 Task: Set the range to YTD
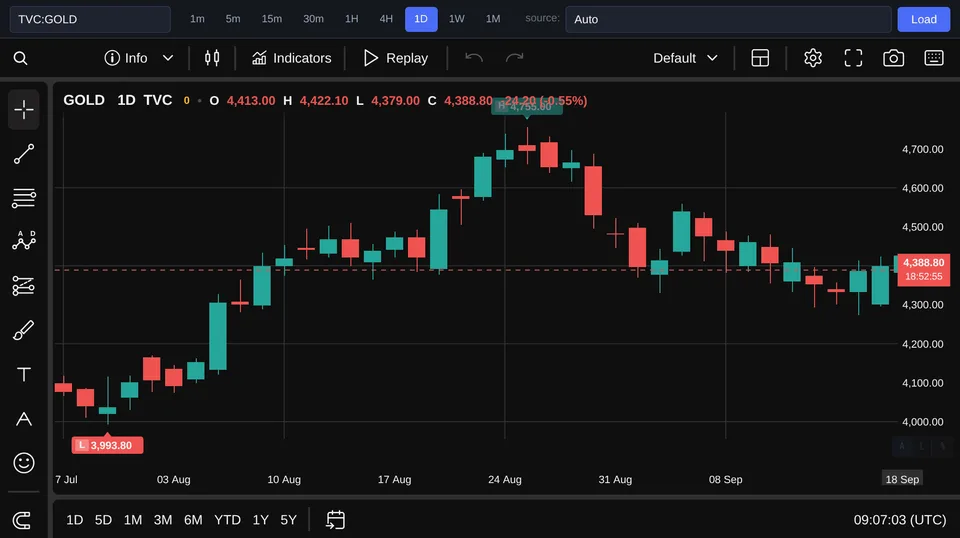(x=227, y=520)
